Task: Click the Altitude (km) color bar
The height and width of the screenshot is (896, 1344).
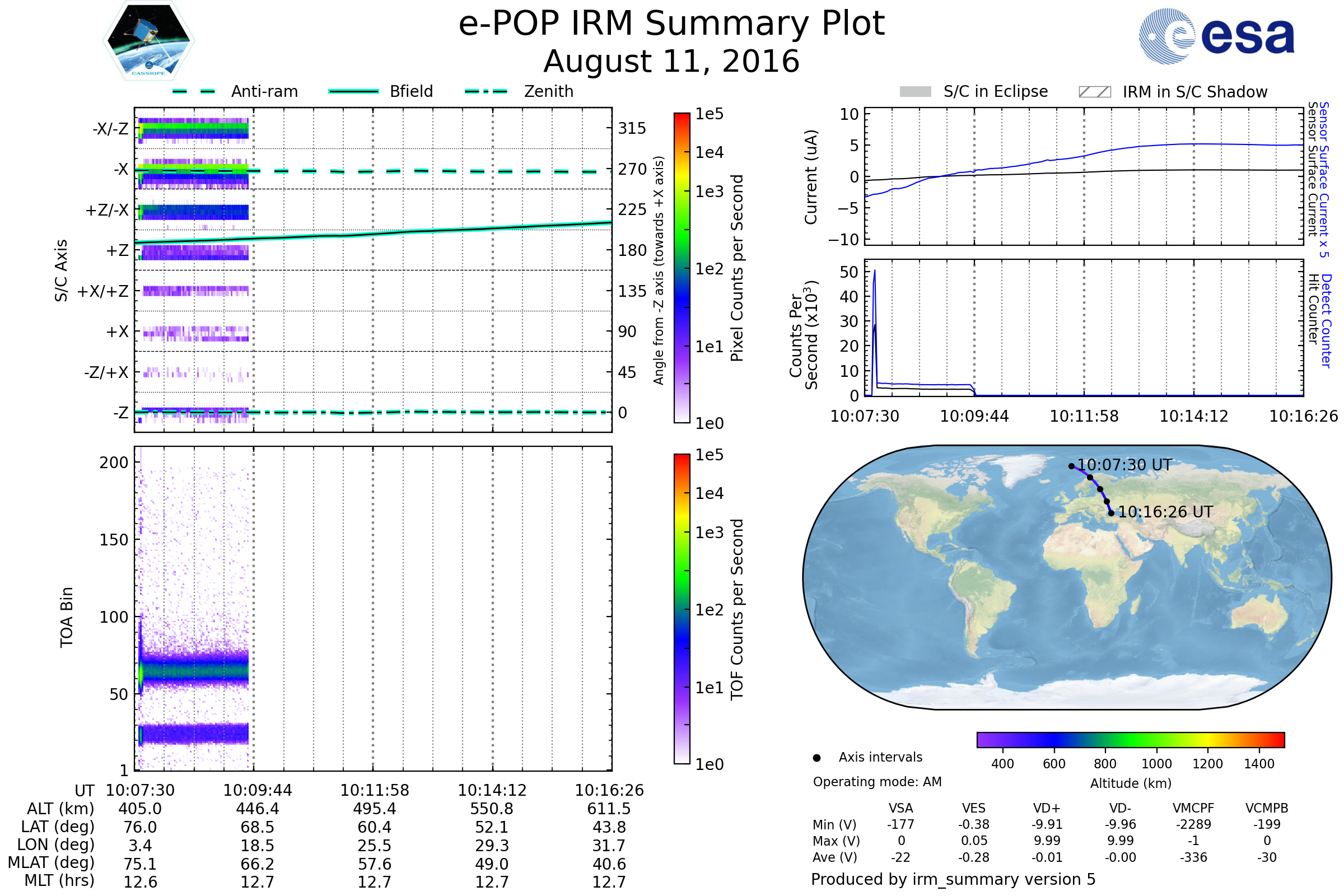Action: (1130, 739)
